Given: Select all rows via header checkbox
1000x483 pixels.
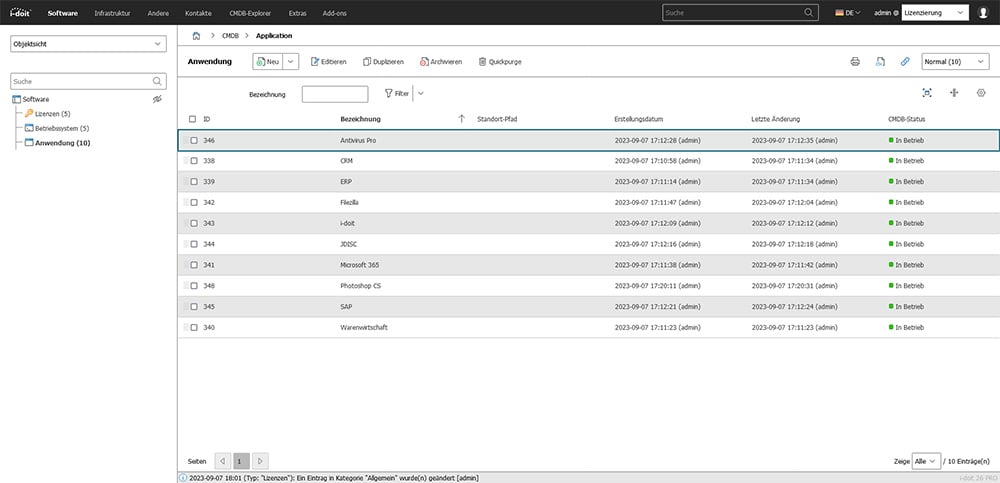Looking at the screenshot, I should (193, 119).
